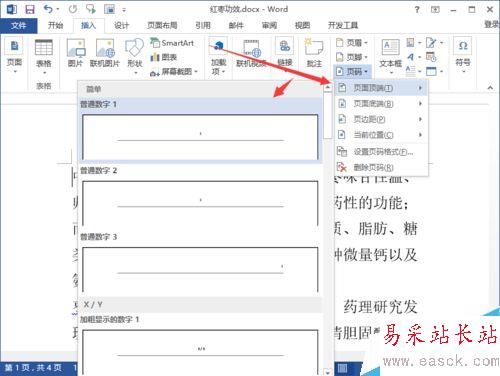Open 屏幕截图 screenshot tool
The width and height of the screenshot is (500, 376).
174,72
